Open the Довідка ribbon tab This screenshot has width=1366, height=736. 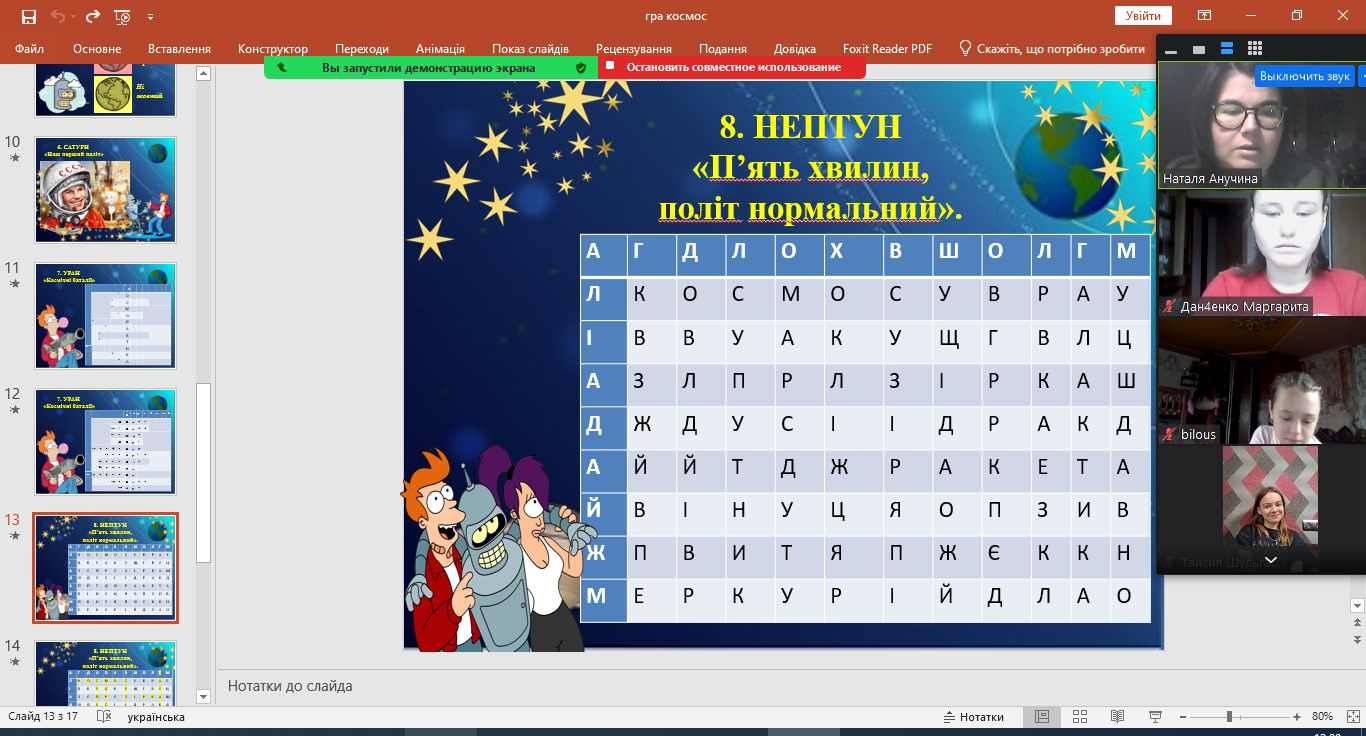pos(795,48)
